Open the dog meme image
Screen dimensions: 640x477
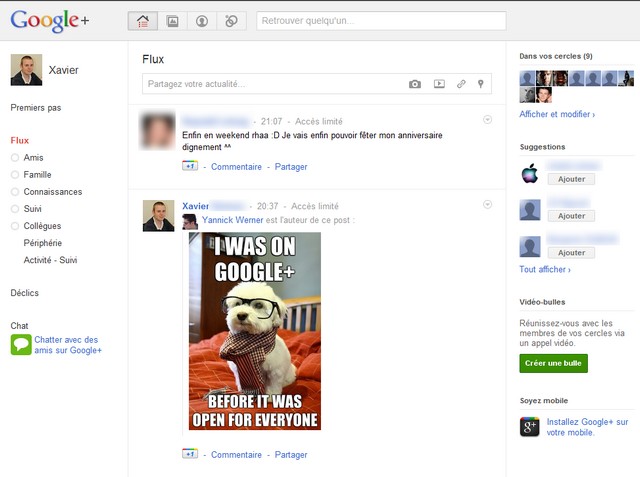[255, 331]
